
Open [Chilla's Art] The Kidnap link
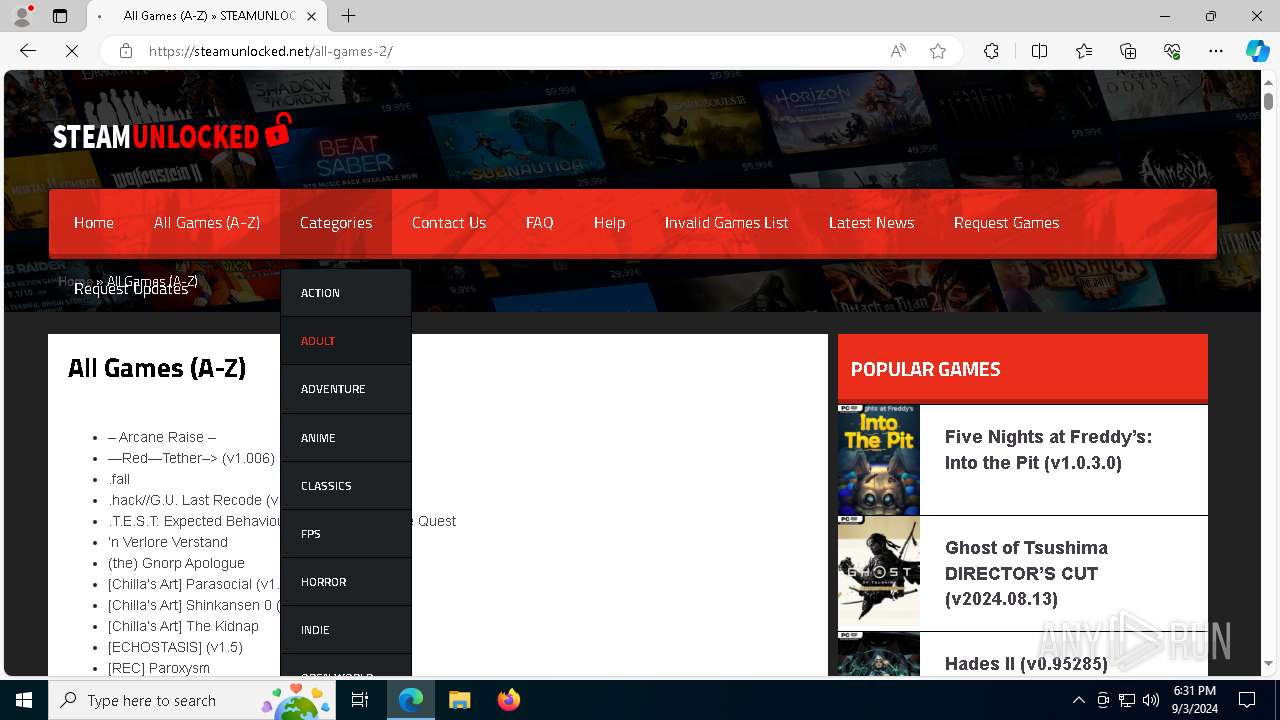coord(183,626)
